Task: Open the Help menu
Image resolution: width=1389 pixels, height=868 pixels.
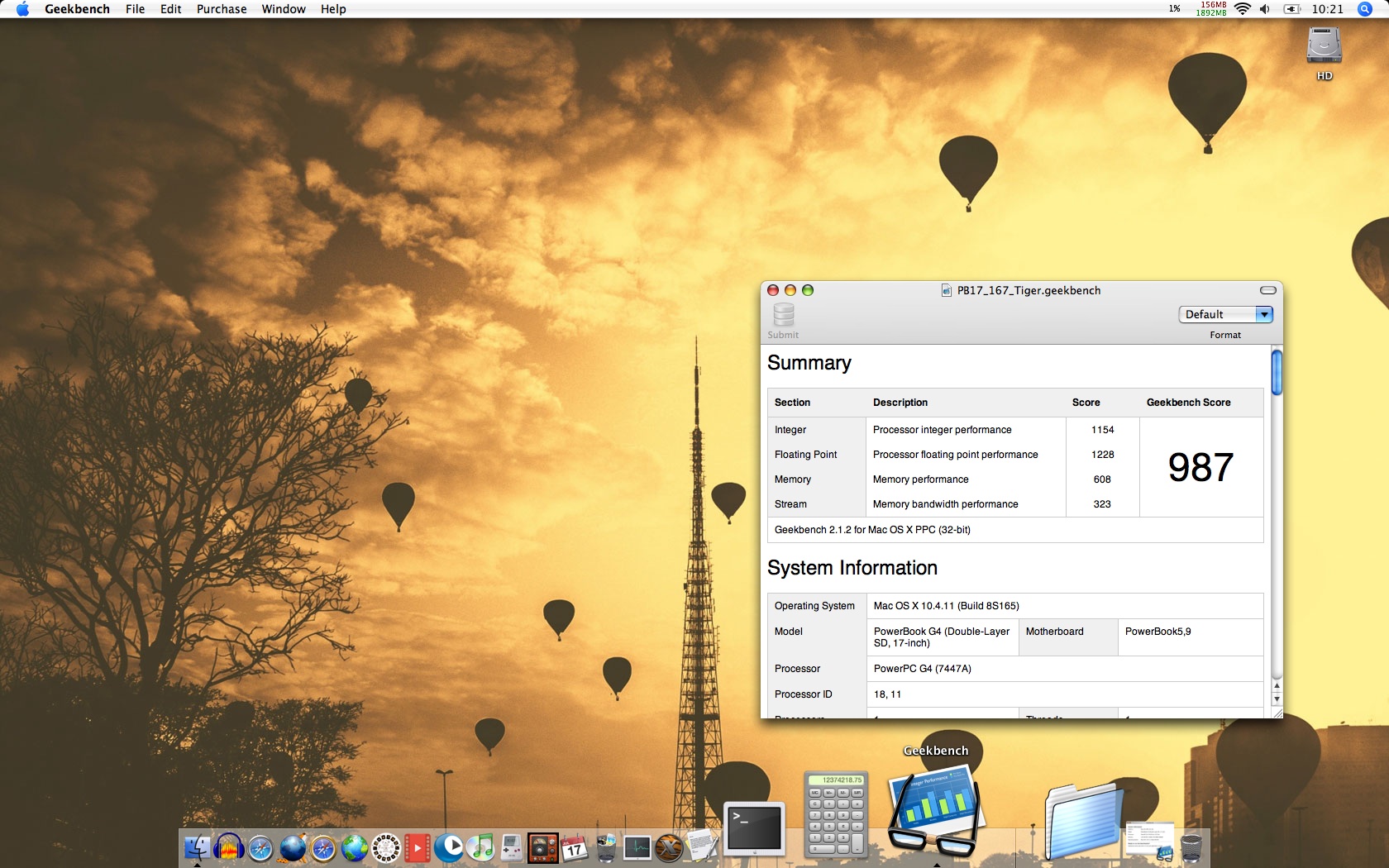Action: [x=333, y=9]
